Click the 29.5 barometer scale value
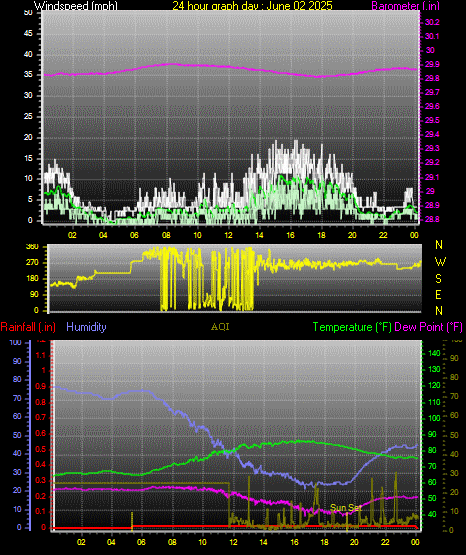 (x=432, y=120)
